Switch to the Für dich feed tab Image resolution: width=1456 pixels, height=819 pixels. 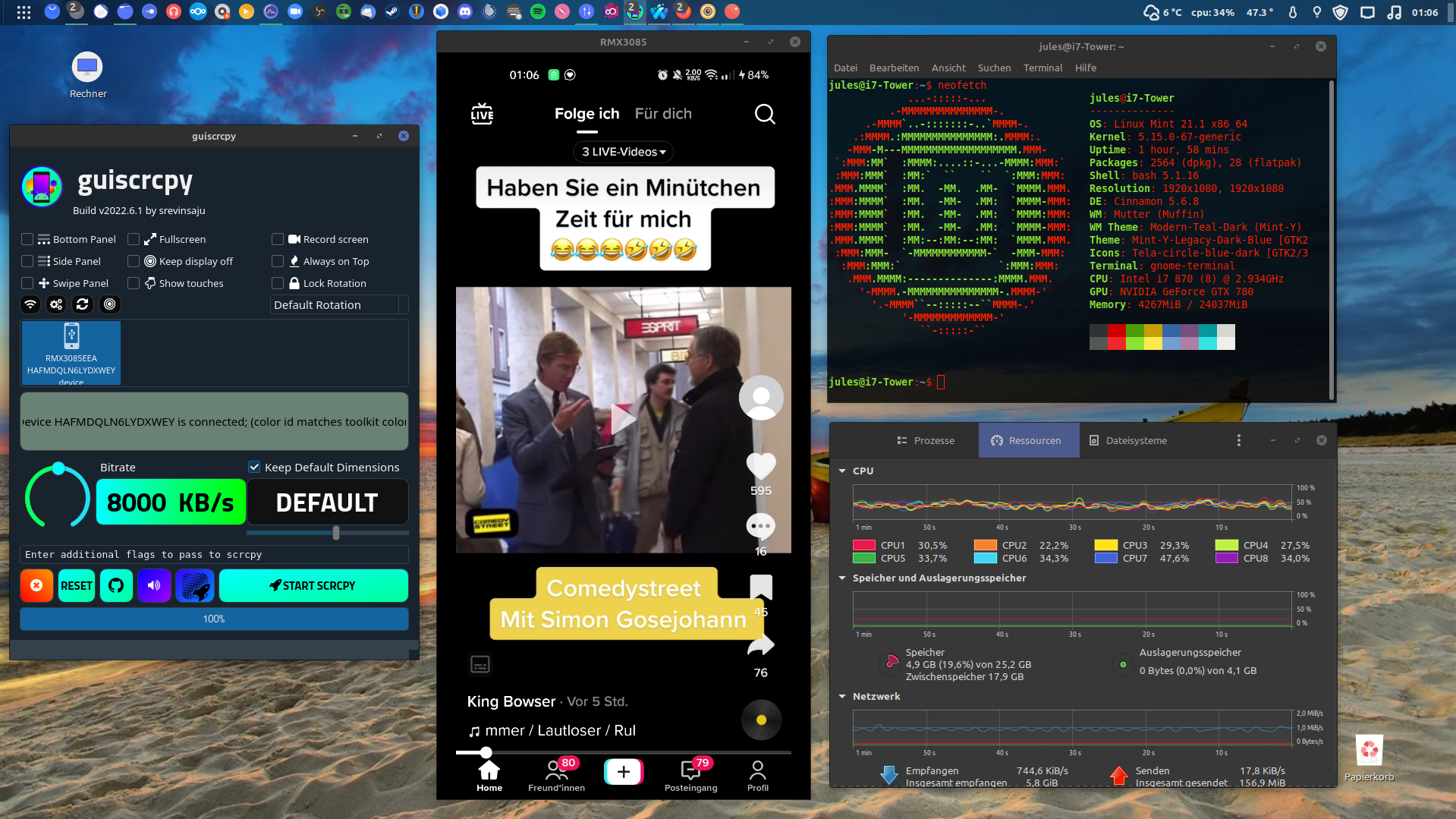[663, 114]
